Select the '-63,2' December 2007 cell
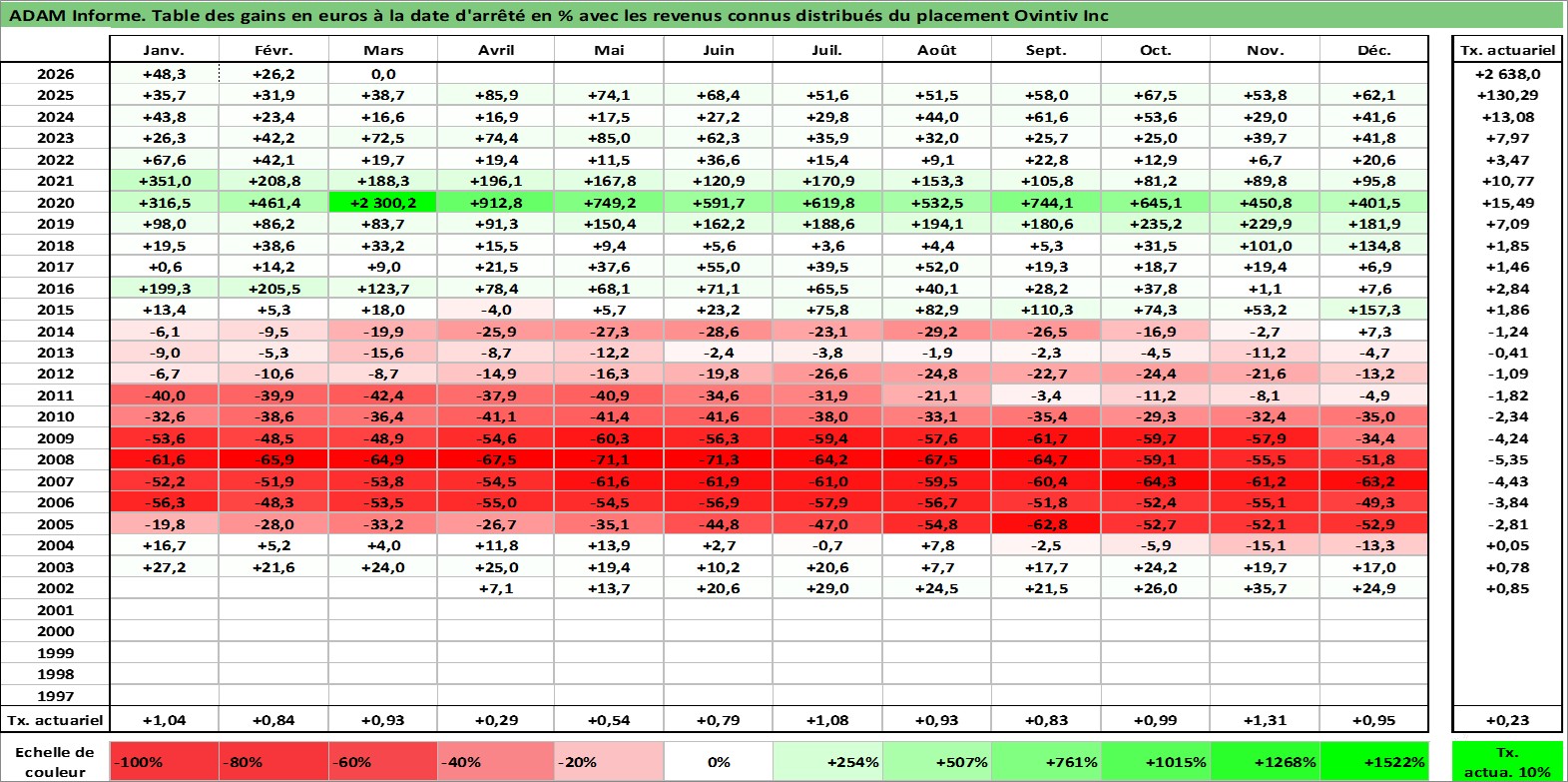 pos(1374,481)
